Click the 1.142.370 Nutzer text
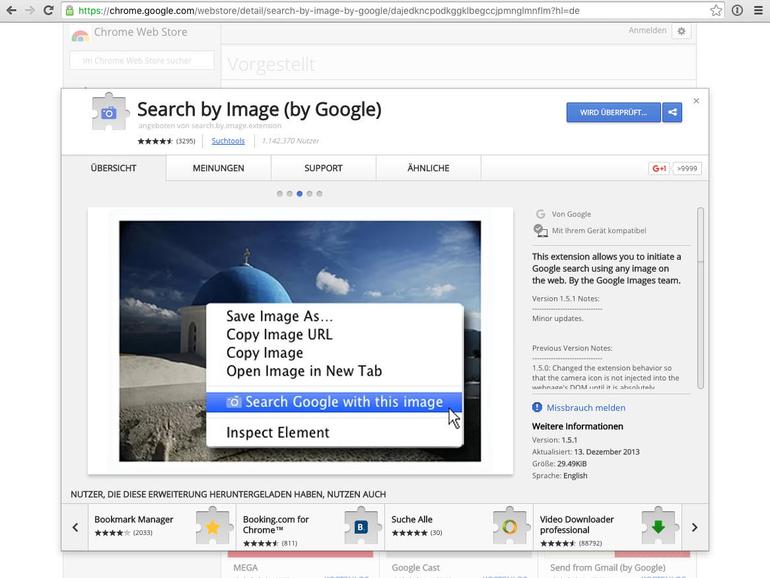This screenshot has width=770, height=578. click(290, 141)
